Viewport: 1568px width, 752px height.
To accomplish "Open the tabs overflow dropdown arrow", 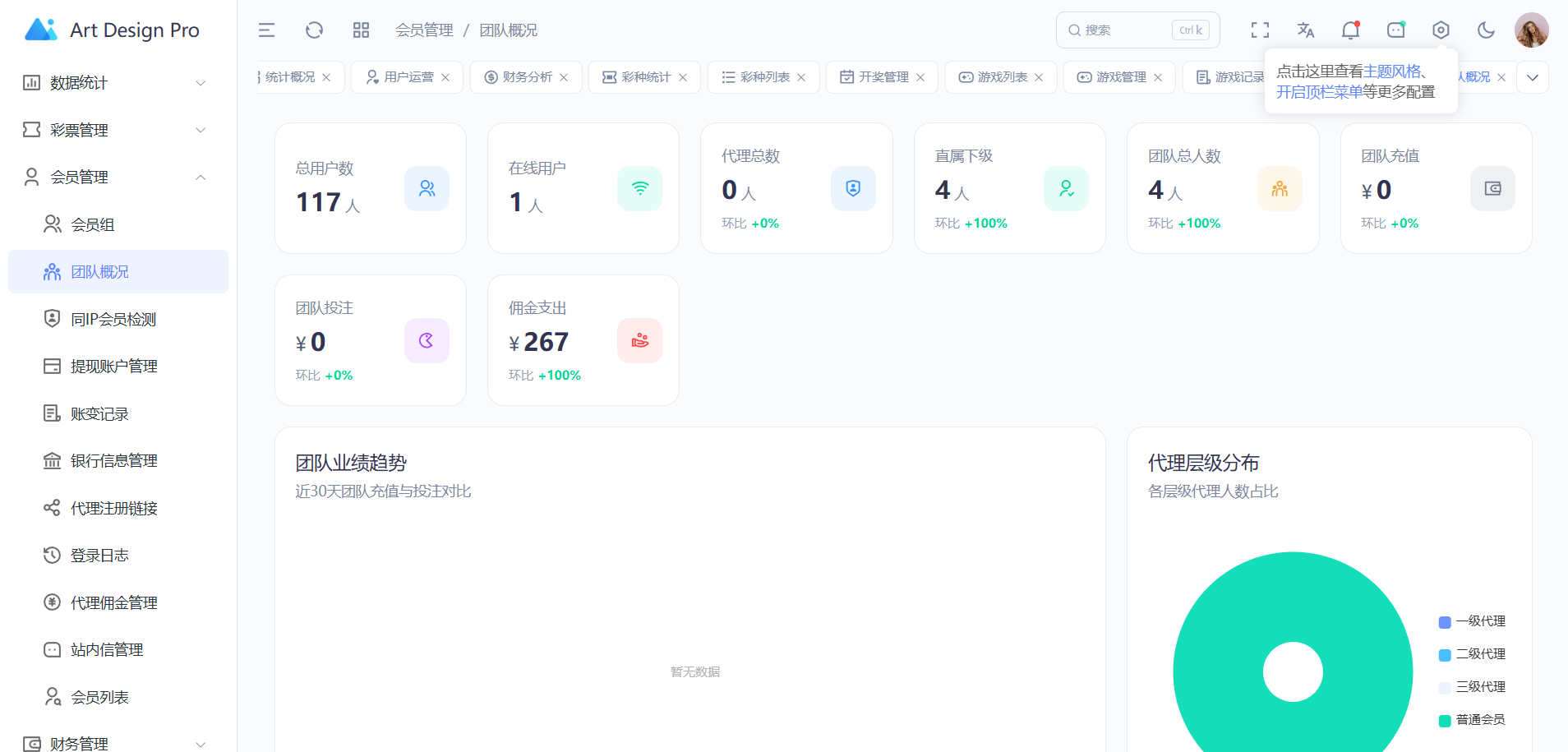I will coord(1533,77).
